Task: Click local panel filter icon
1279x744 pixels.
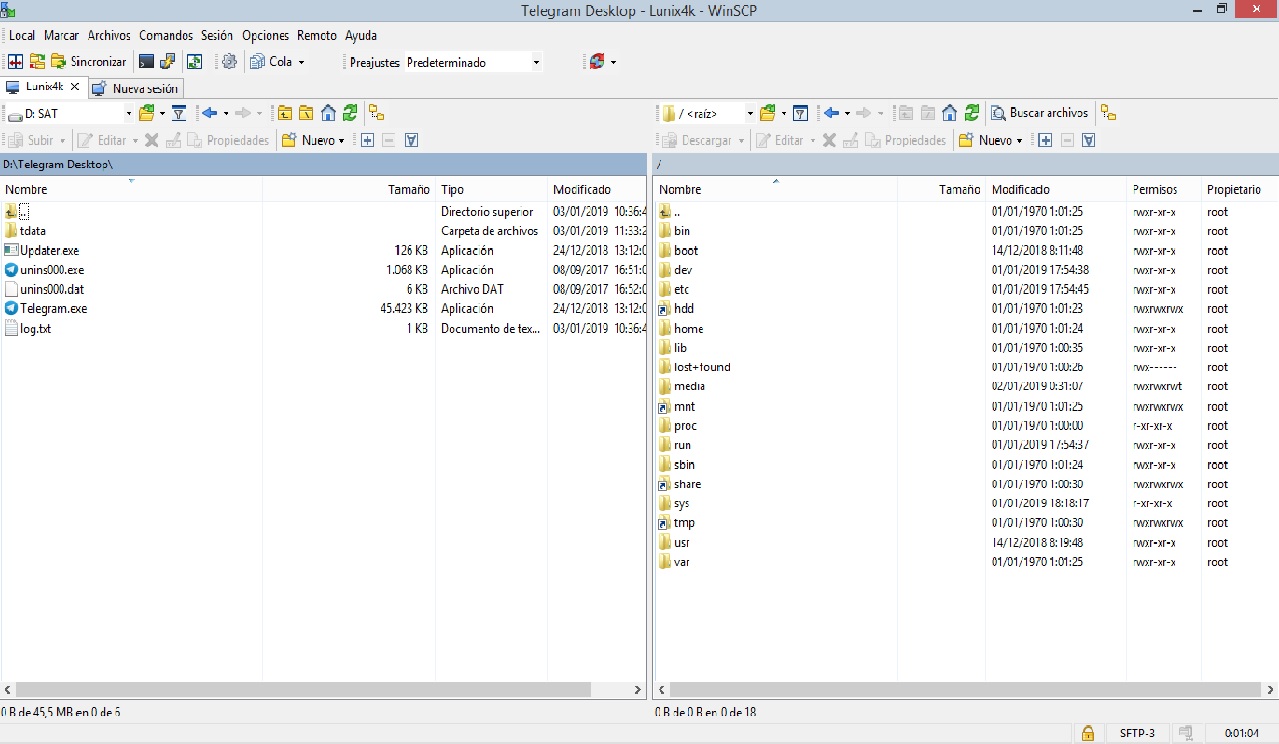Action: 179,114
